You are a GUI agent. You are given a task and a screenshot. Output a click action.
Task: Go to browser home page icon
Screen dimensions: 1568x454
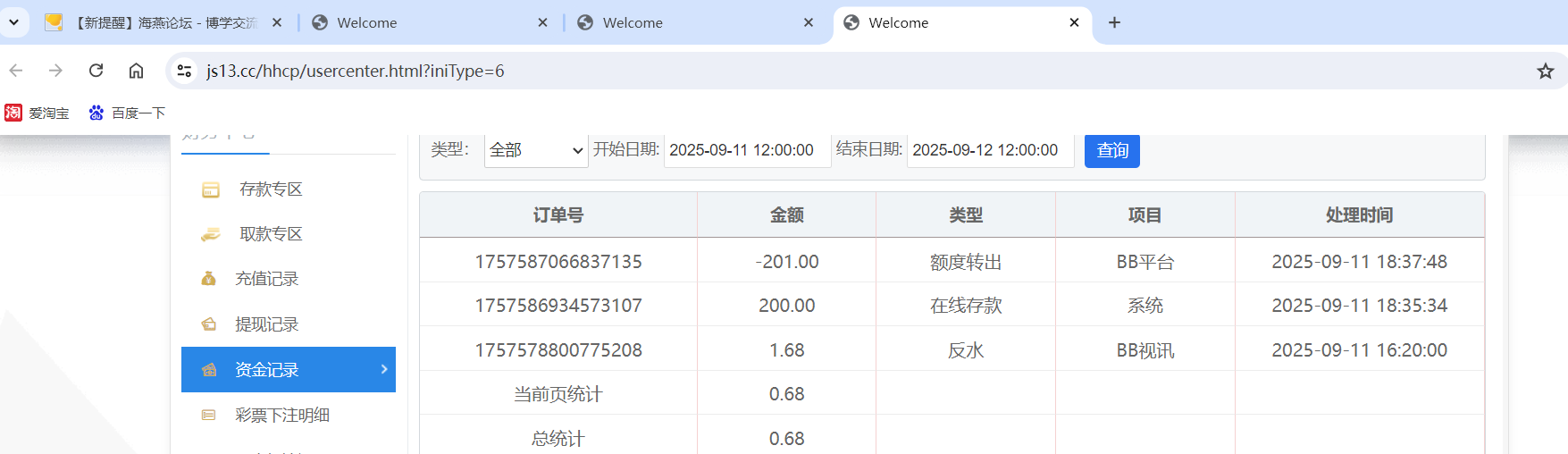(136, 71)
